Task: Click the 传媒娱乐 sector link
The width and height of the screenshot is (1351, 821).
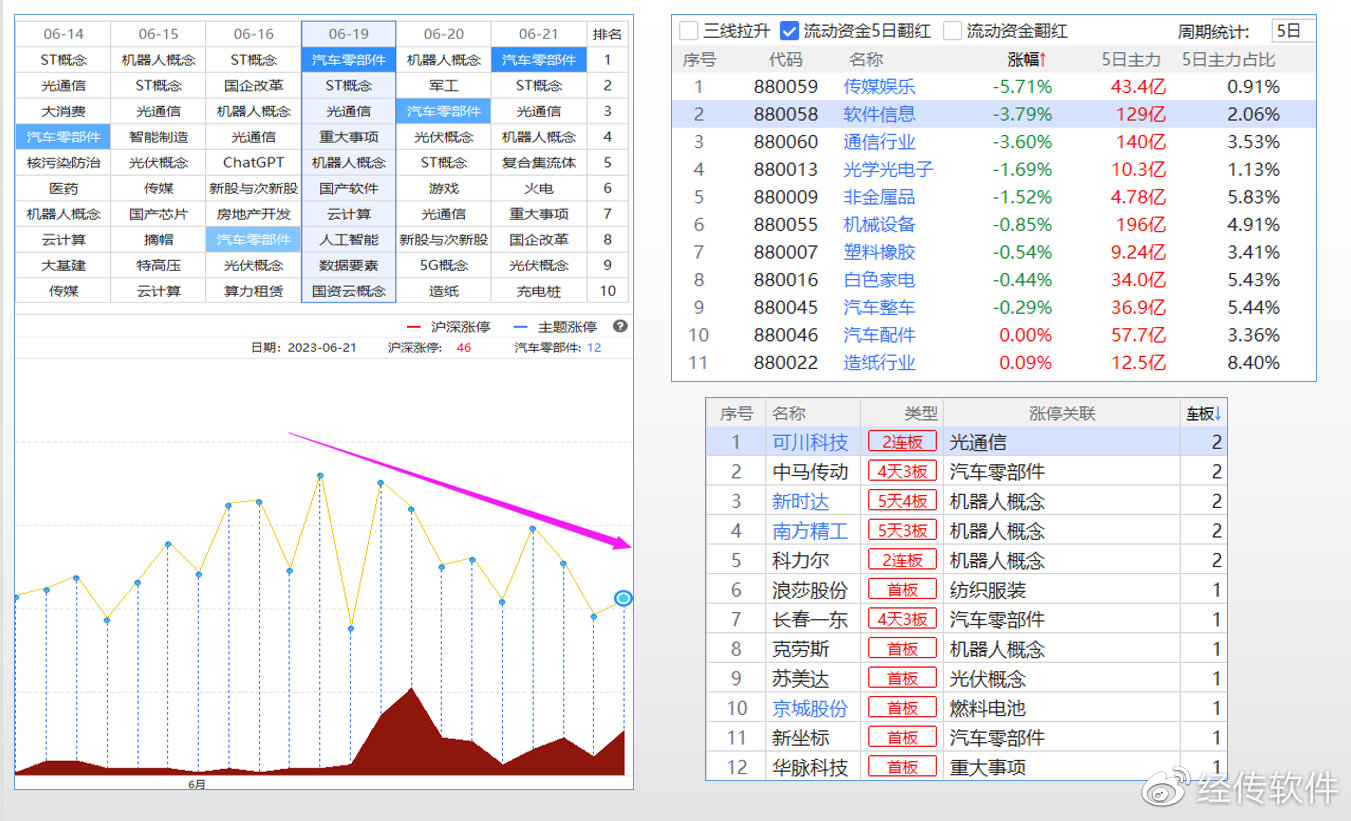Action: (x=878, y=86)
